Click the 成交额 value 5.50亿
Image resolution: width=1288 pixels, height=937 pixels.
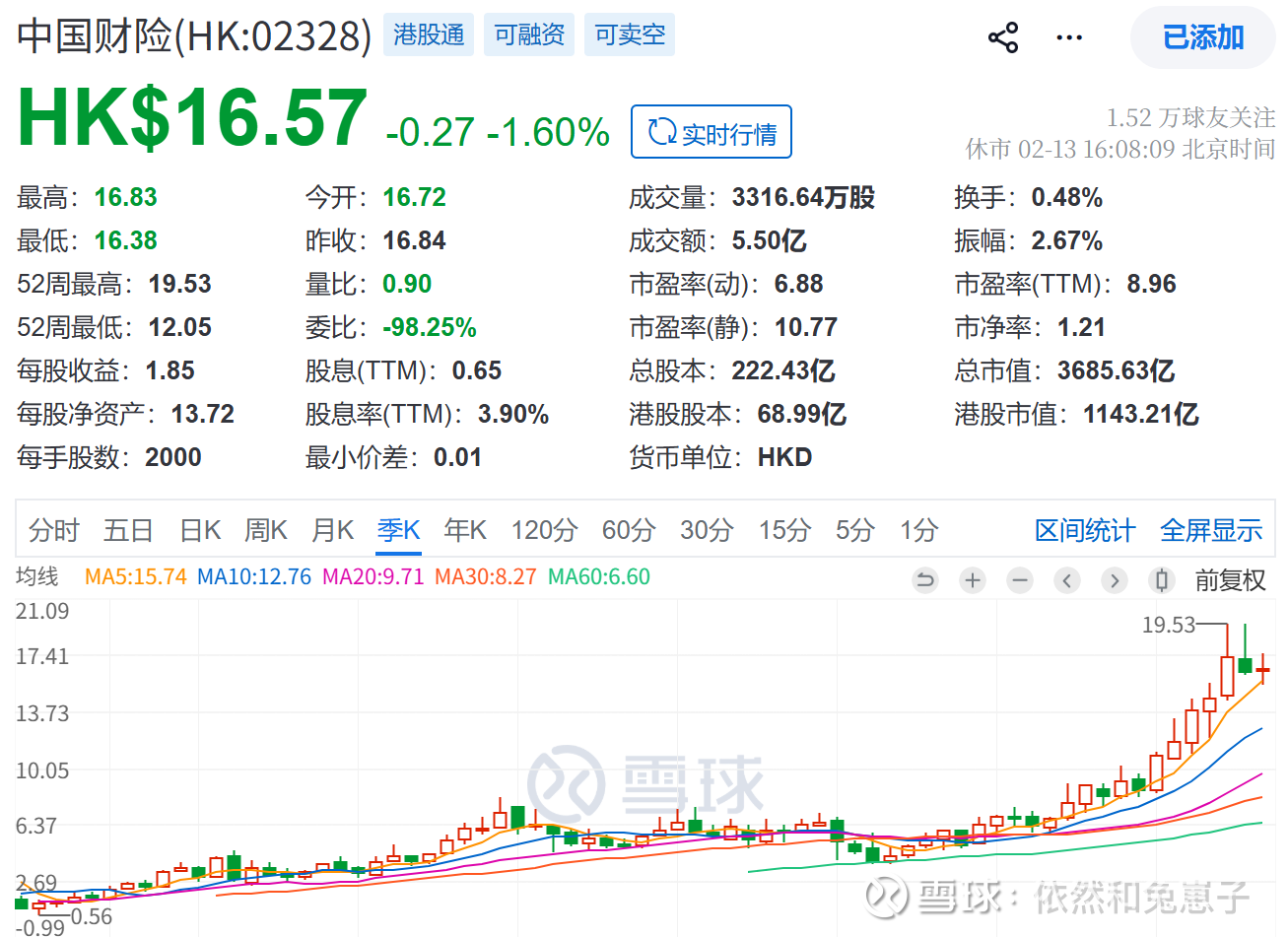[x=770, y=240]
